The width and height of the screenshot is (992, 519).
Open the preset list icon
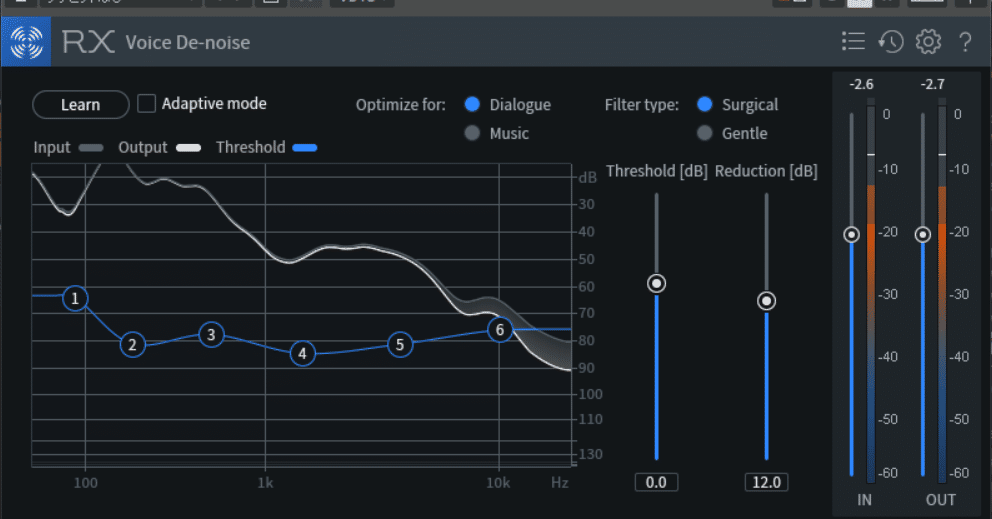tap(853, 42)
